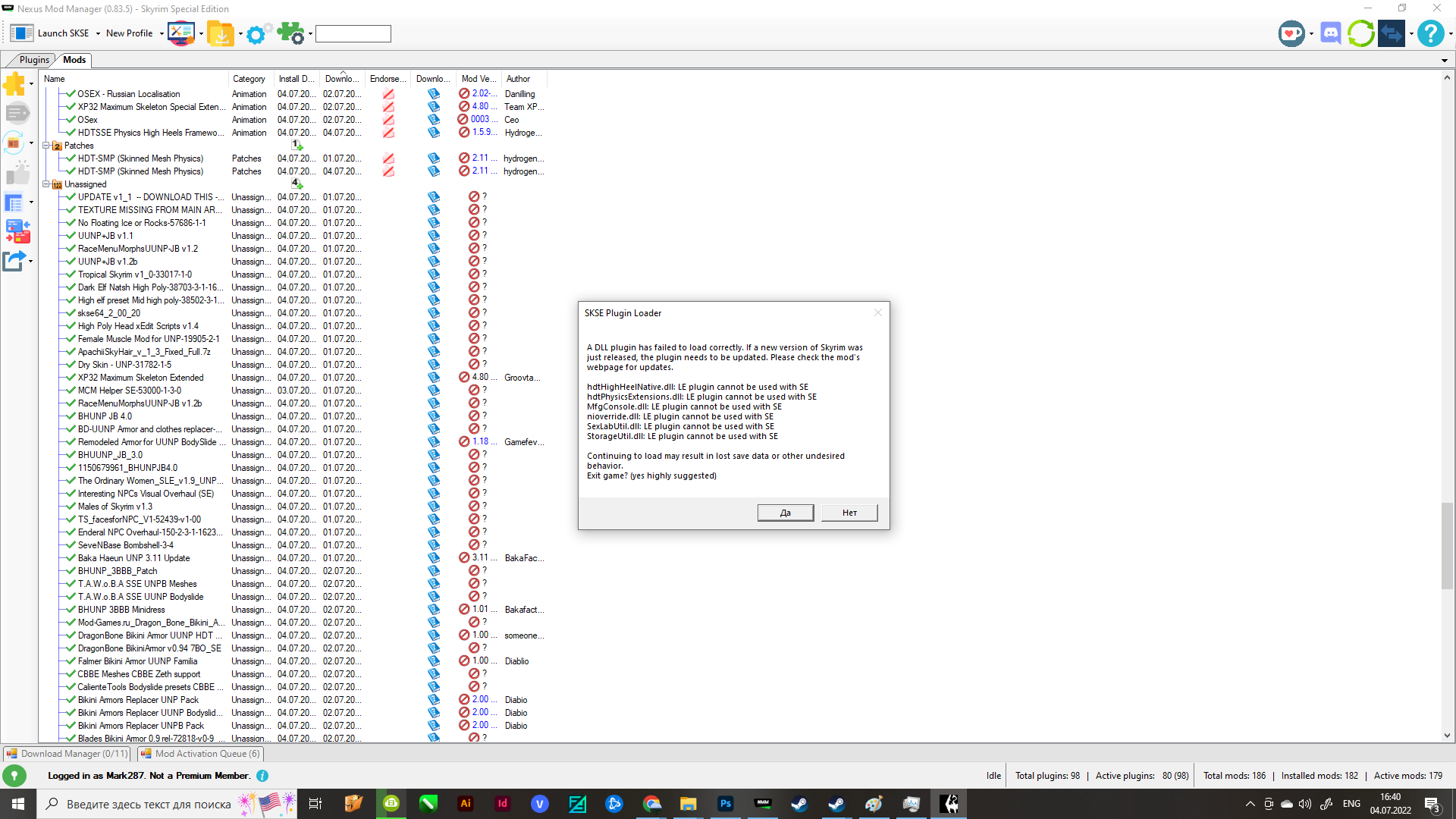The image size is (1456, 819).
Task: Close the SKSE Plugin Loader dialog
Action: (878, 312)
